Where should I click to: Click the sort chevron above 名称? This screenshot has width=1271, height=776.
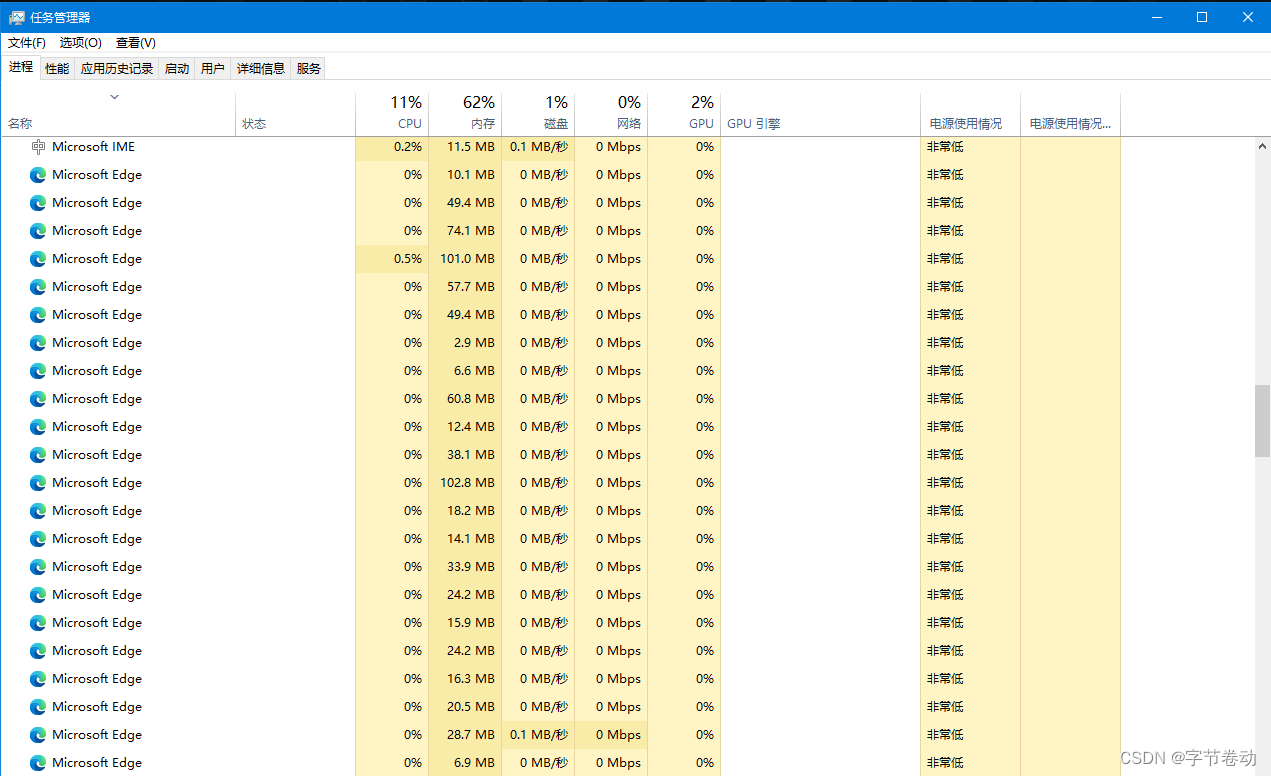114,97
